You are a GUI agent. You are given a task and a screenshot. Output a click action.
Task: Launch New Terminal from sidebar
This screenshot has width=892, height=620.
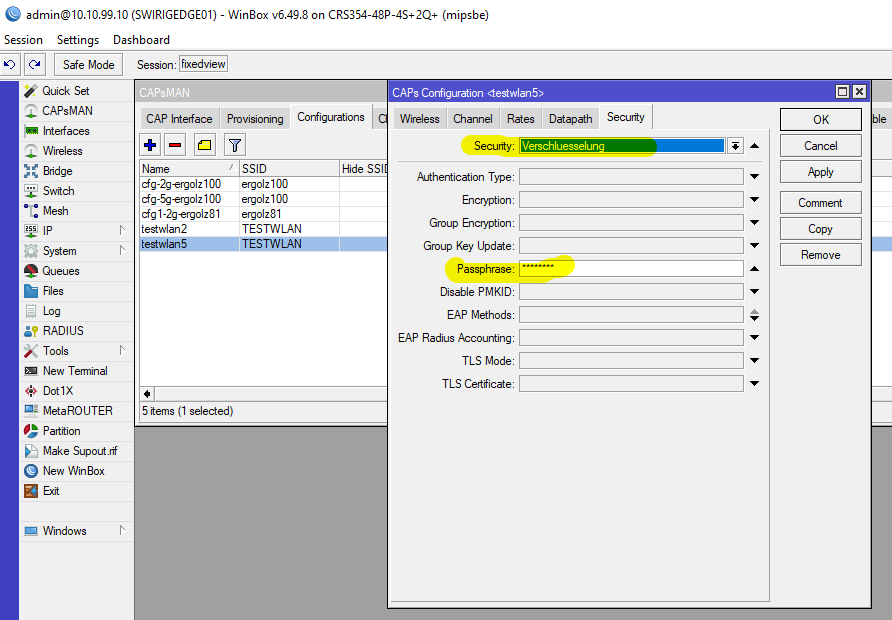tap(74, 371)
